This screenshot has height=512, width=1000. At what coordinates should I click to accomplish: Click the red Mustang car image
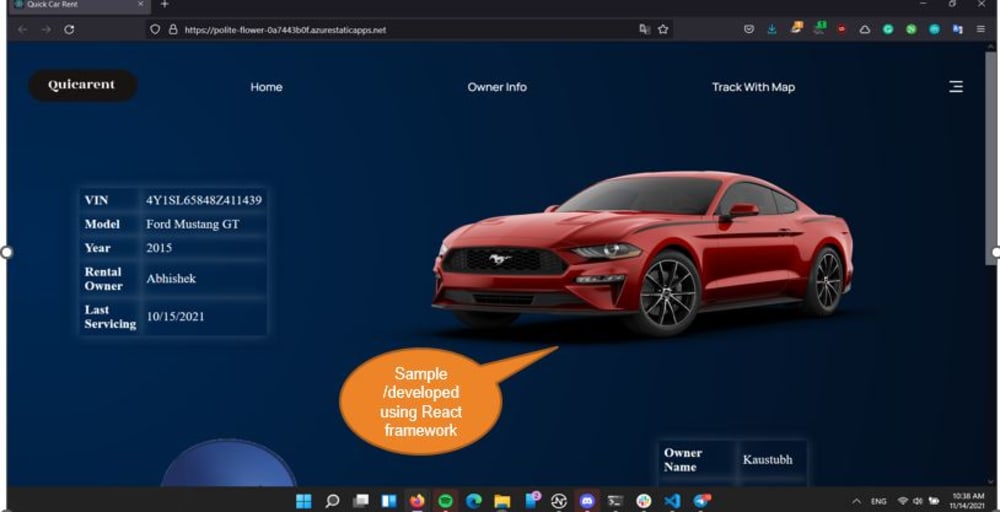[643, 252]
